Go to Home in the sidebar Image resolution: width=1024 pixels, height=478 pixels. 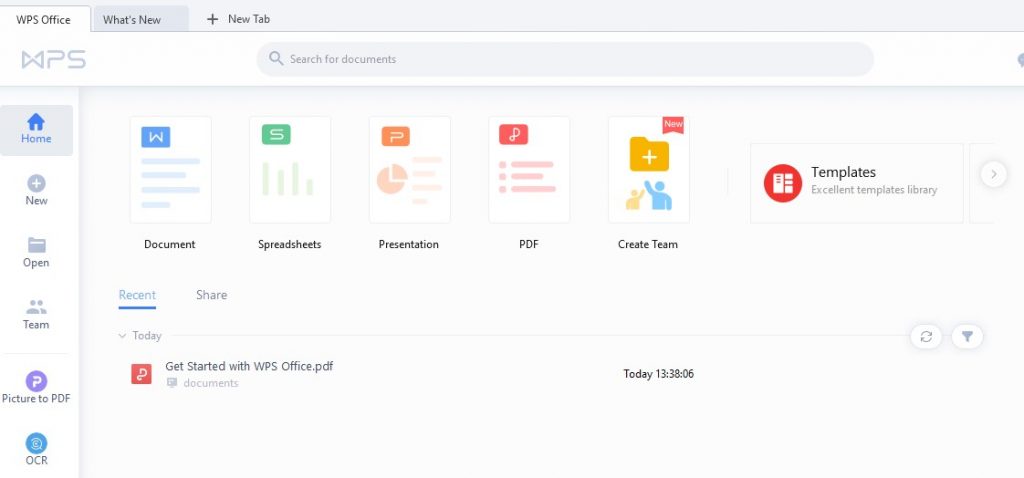(x=36, y=130)
